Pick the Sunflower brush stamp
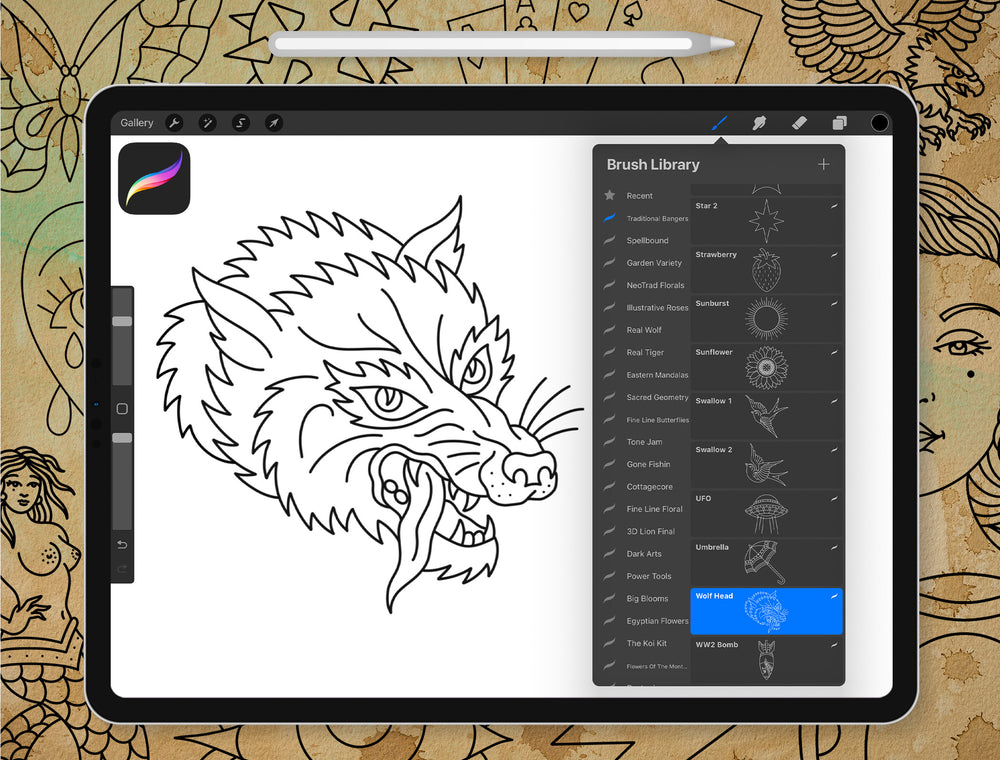This screenshot has height=760, width=1000. tap(766, 367)
